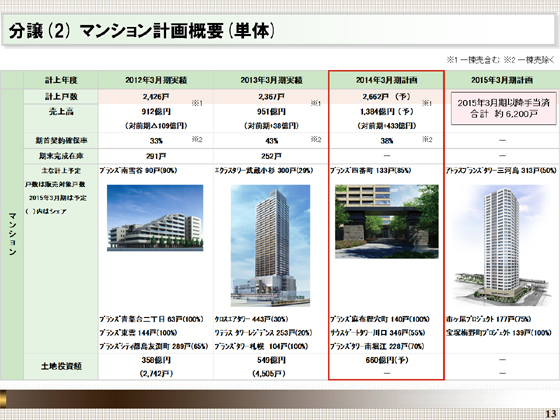Click ブランズ東雲 144戸(100%)

(x=138, y=333)
